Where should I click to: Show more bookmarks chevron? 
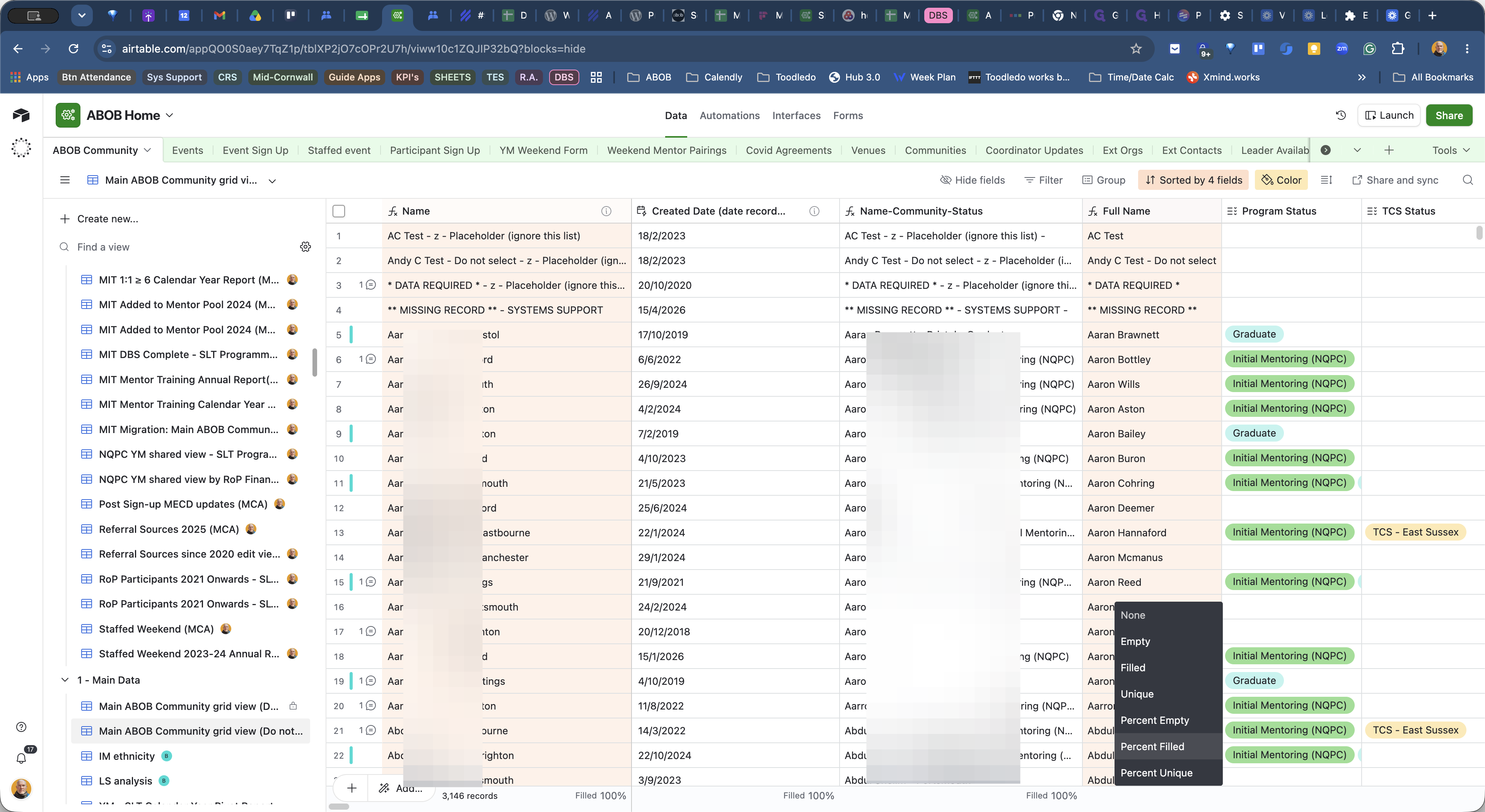click(x=1362, y=77)
